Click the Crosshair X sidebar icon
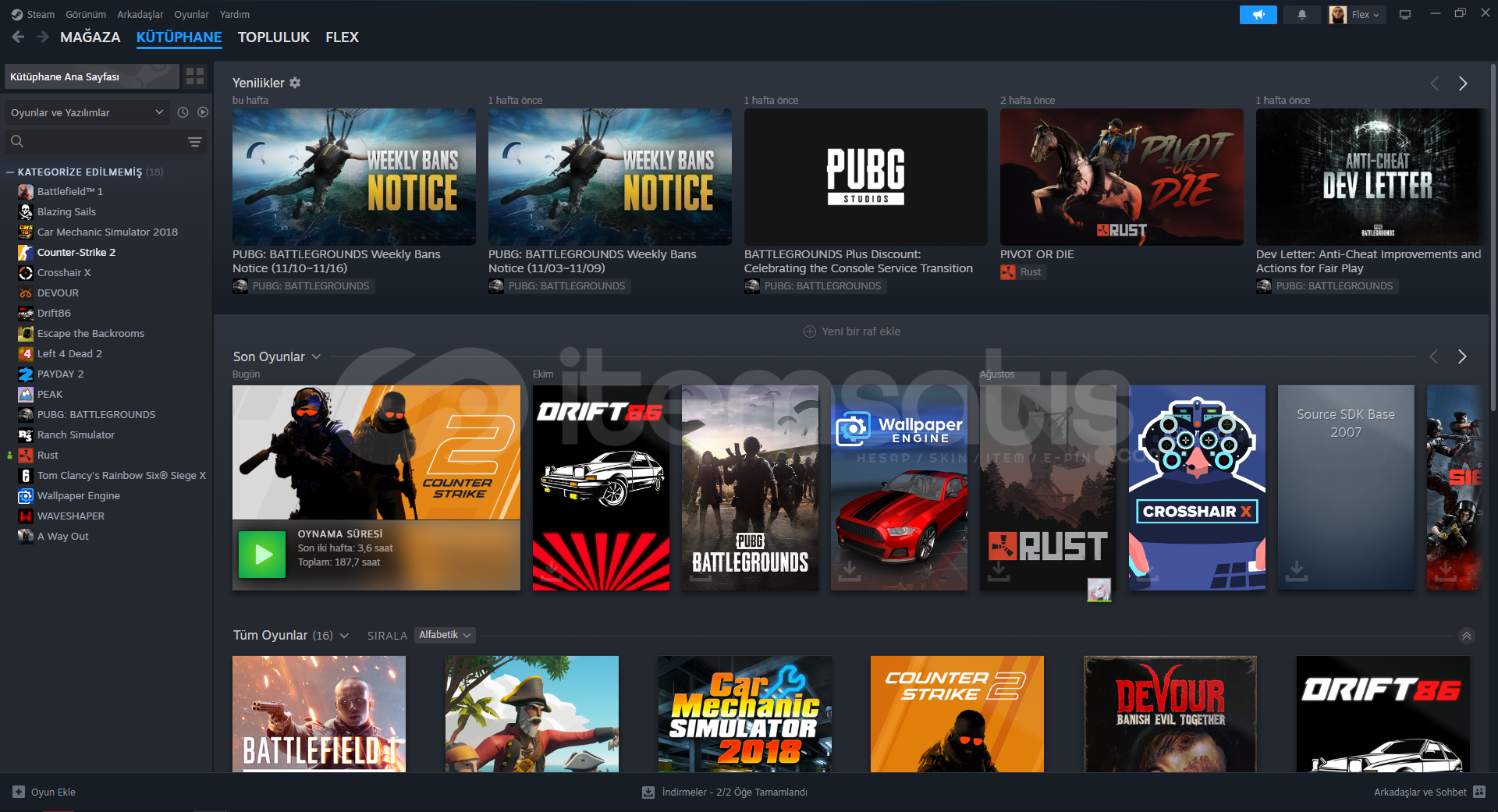Viewport: 1498px width, 812px height. (x=26, y=273)
